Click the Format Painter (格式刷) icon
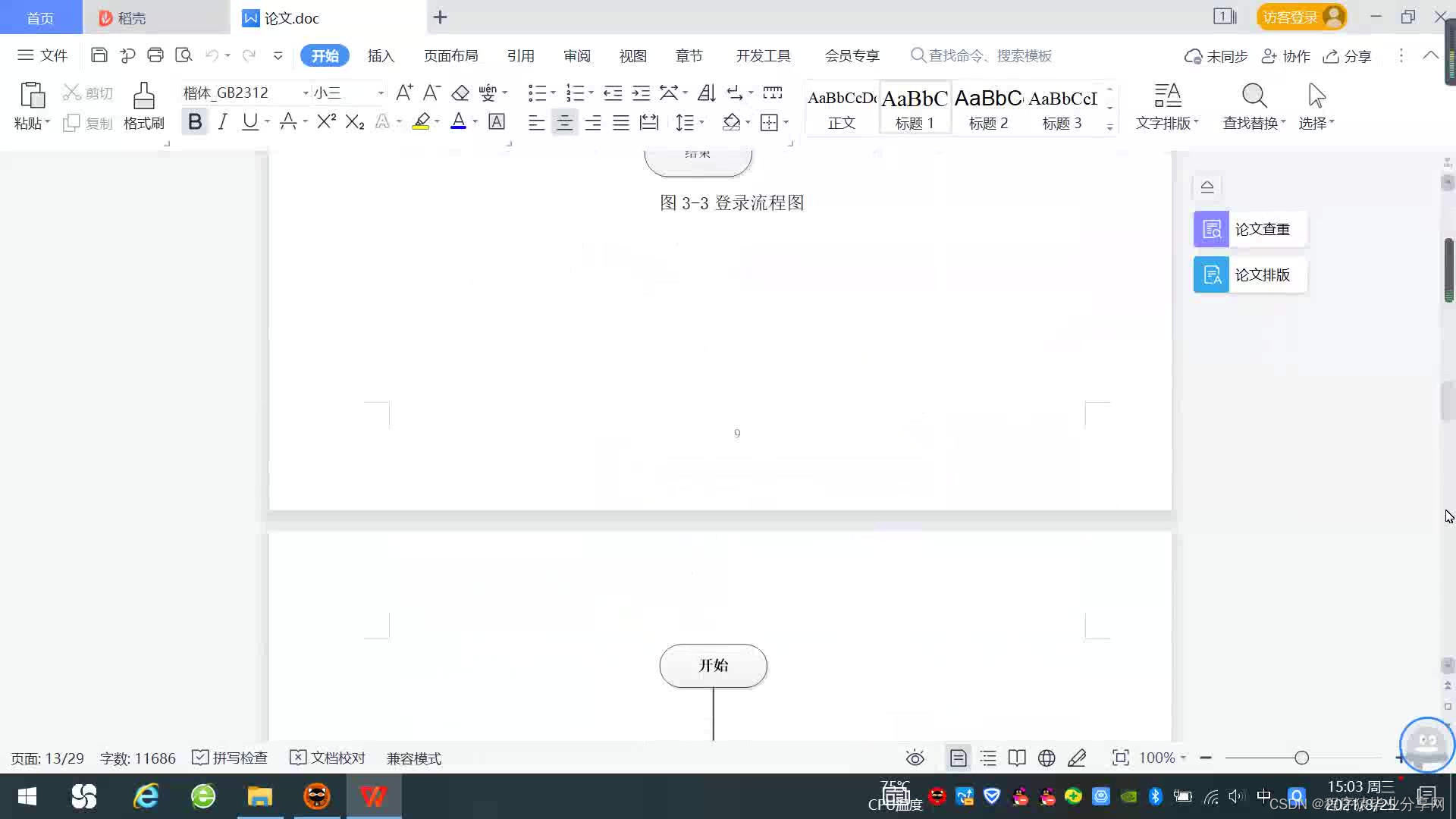1456x819 pixels. coord(143,105)
